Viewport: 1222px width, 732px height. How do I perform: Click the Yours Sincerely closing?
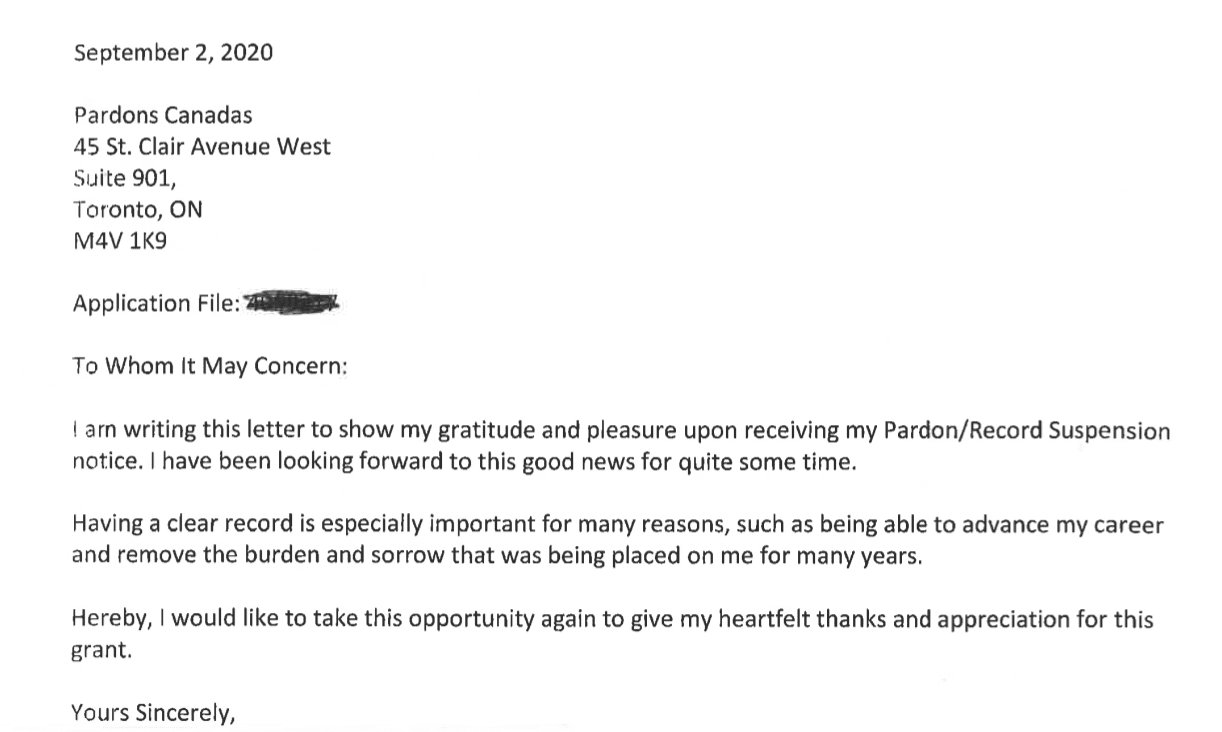tap(153, 714)
